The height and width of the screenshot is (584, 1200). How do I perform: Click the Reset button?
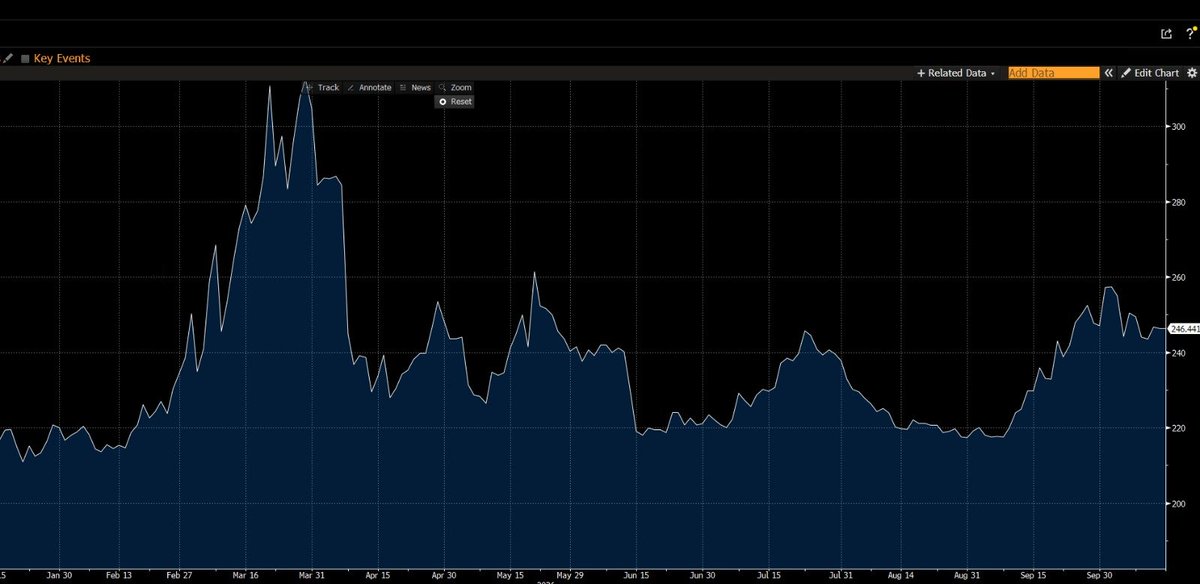coord(455,102)
